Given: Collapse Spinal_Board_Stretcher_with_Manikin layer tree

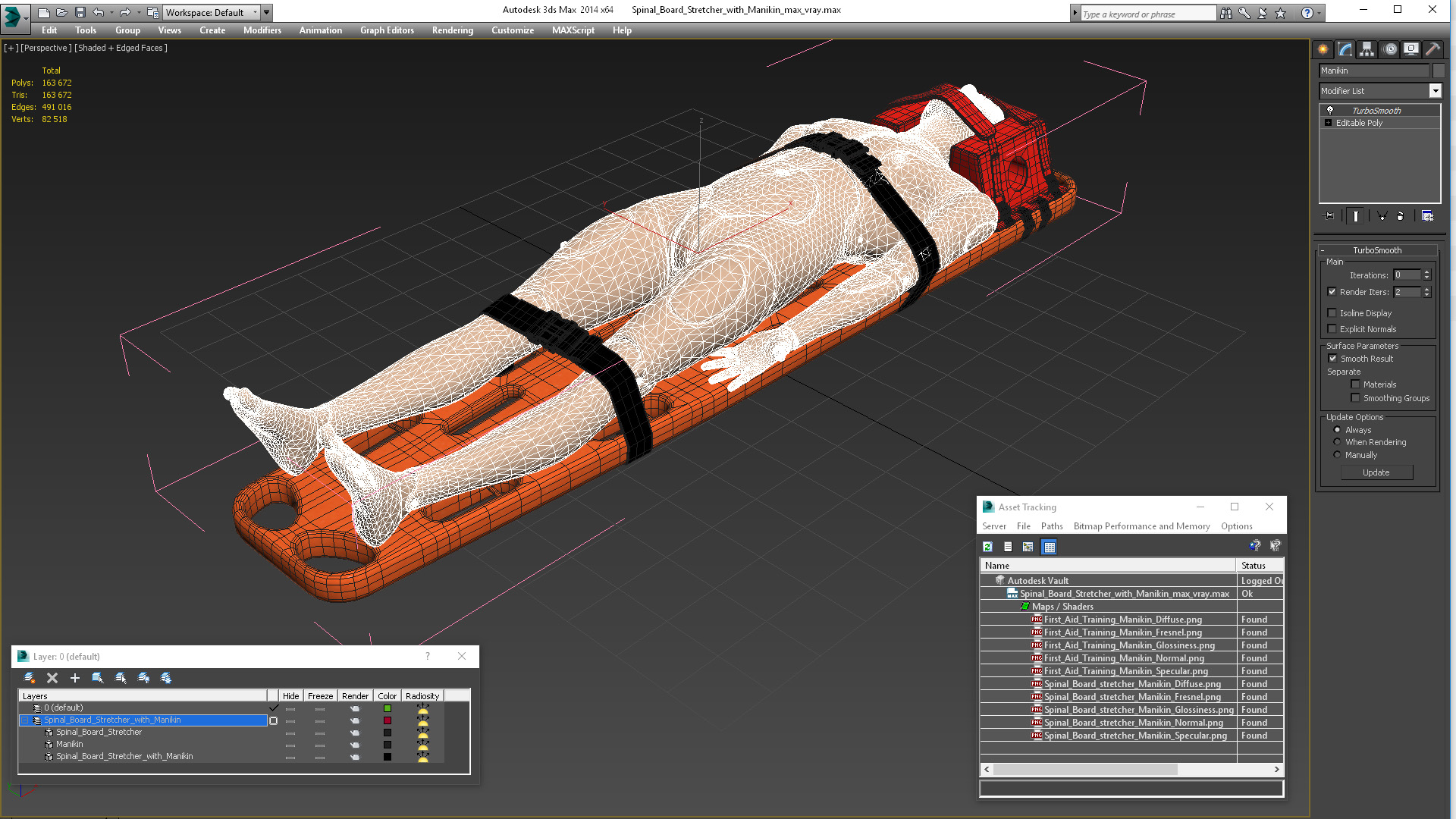Looking at the screenshot, I should 25,720.
